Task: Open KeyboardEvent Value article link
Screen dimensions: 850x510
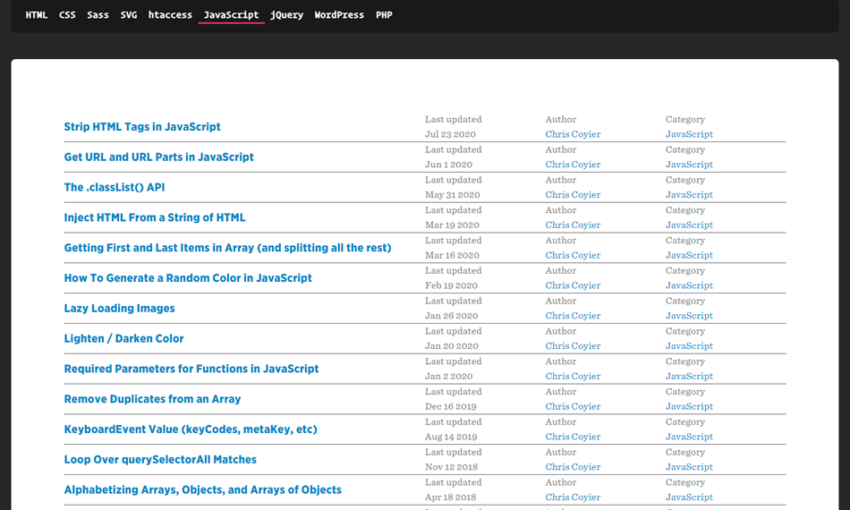Action: (190, 429)
